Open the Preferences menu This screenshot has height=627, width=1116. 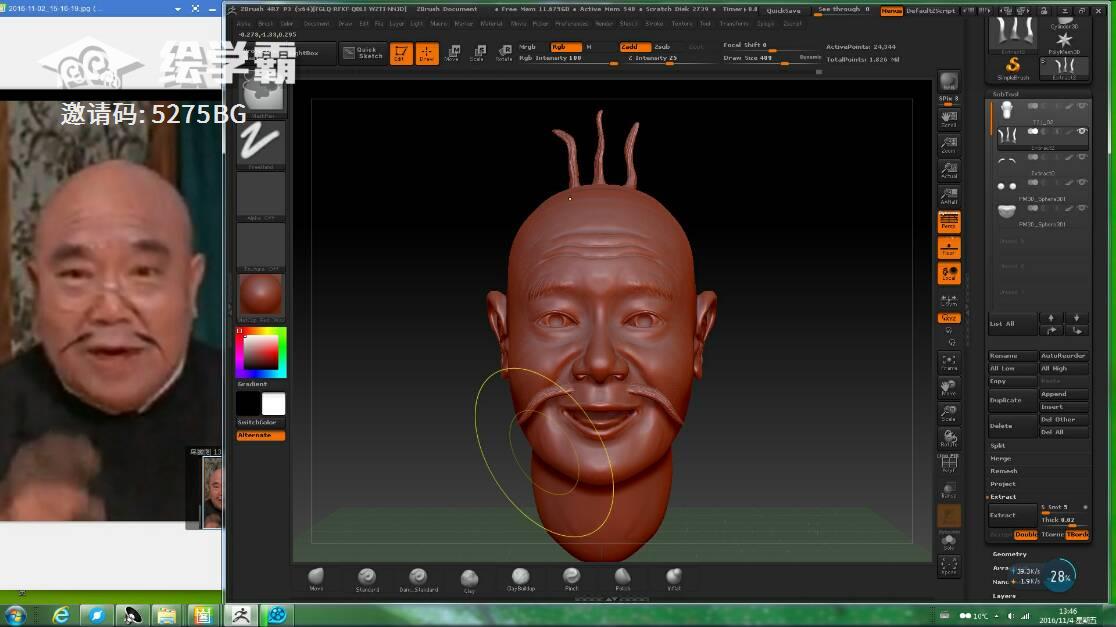pyautogui.click(x=572, y=23)
